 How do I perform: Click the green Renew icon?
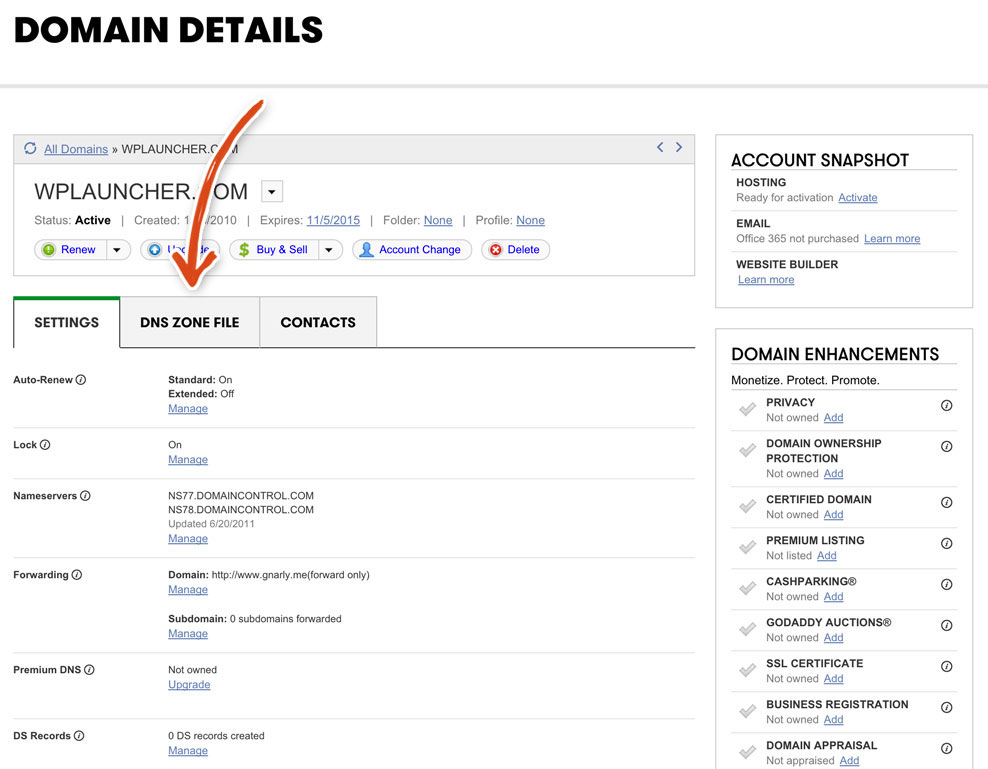(x=49, y=250)
